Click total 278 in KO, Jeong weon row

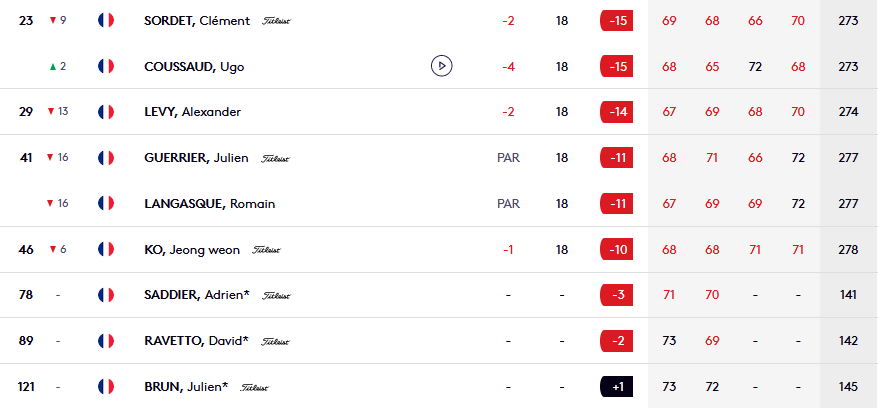click(848, 249)
